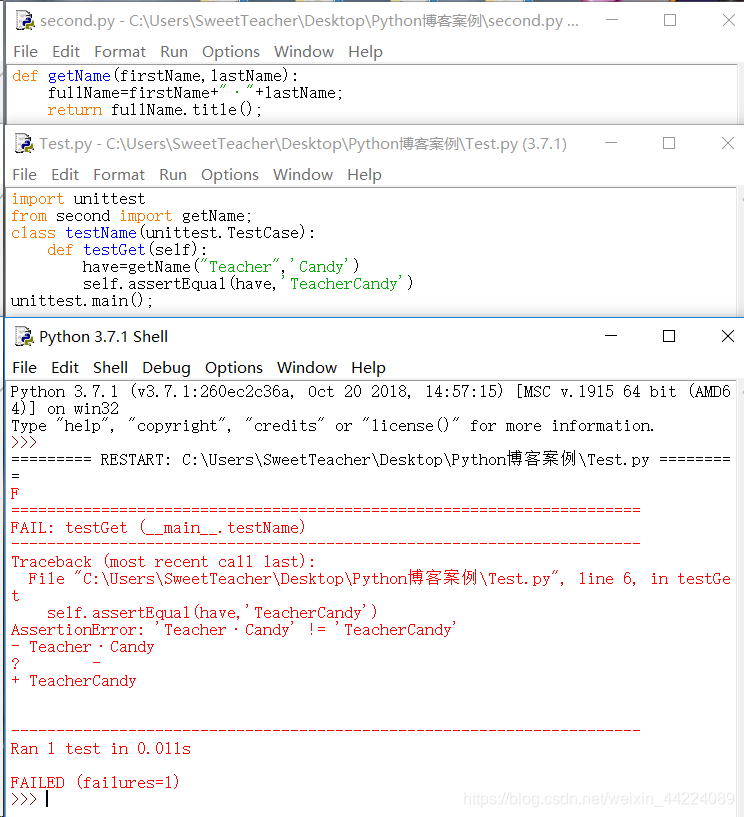Close the second.py window

[x=728, y=20]
